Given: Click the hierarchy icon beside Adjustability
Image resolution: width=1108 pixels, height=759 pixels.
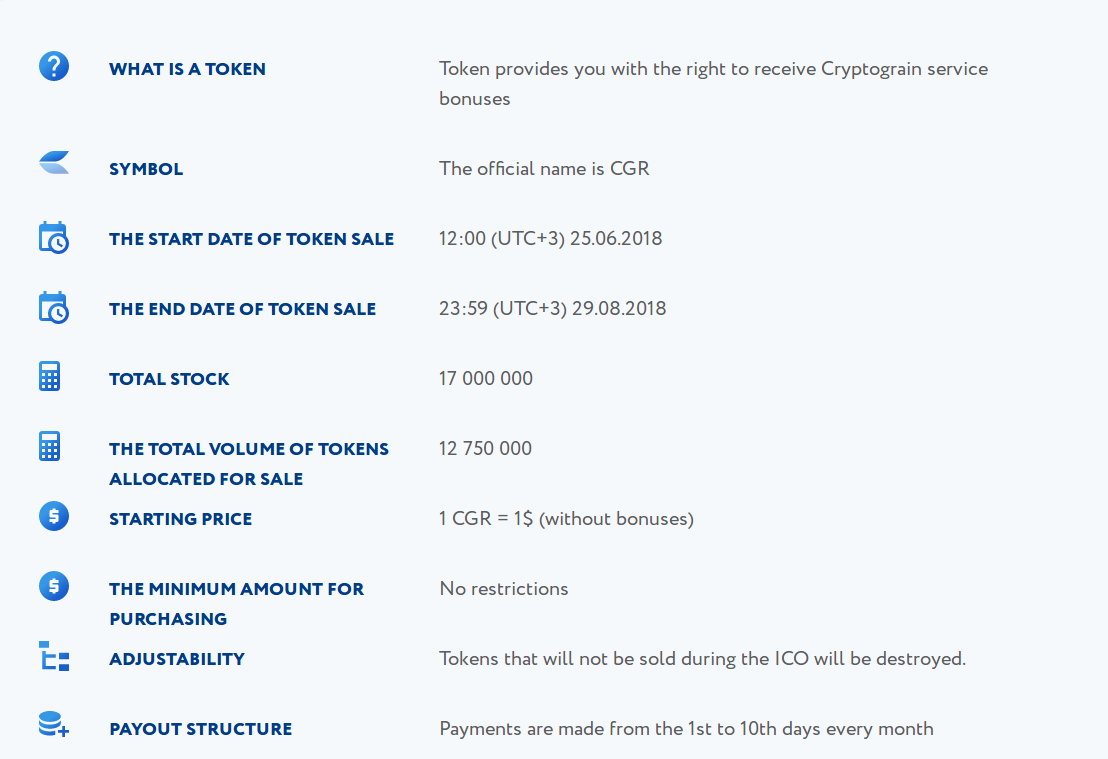Looking at the screenshot, I should [x=54, y=656].
